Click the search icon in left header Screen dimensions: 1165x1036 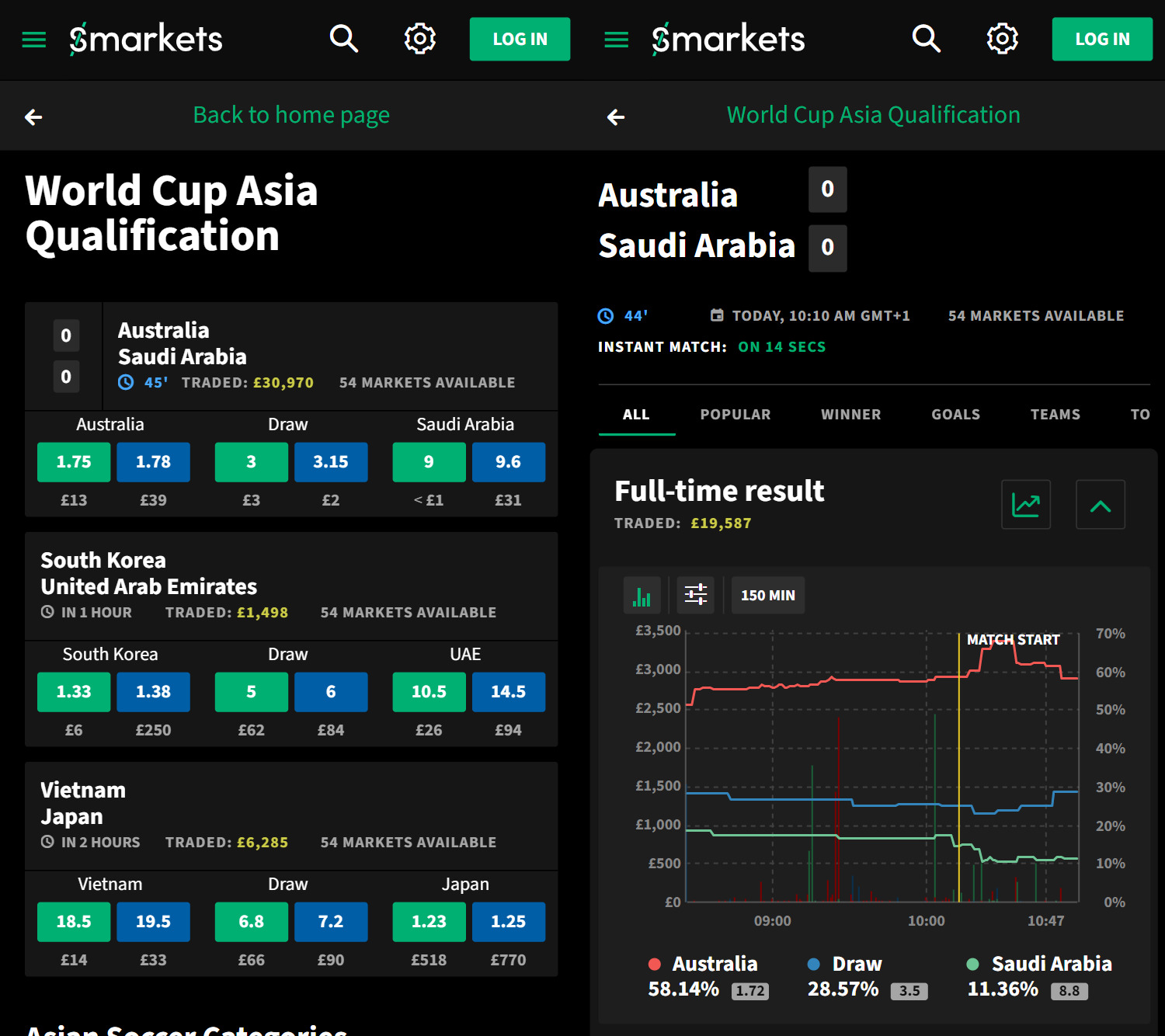coord(343,38)
